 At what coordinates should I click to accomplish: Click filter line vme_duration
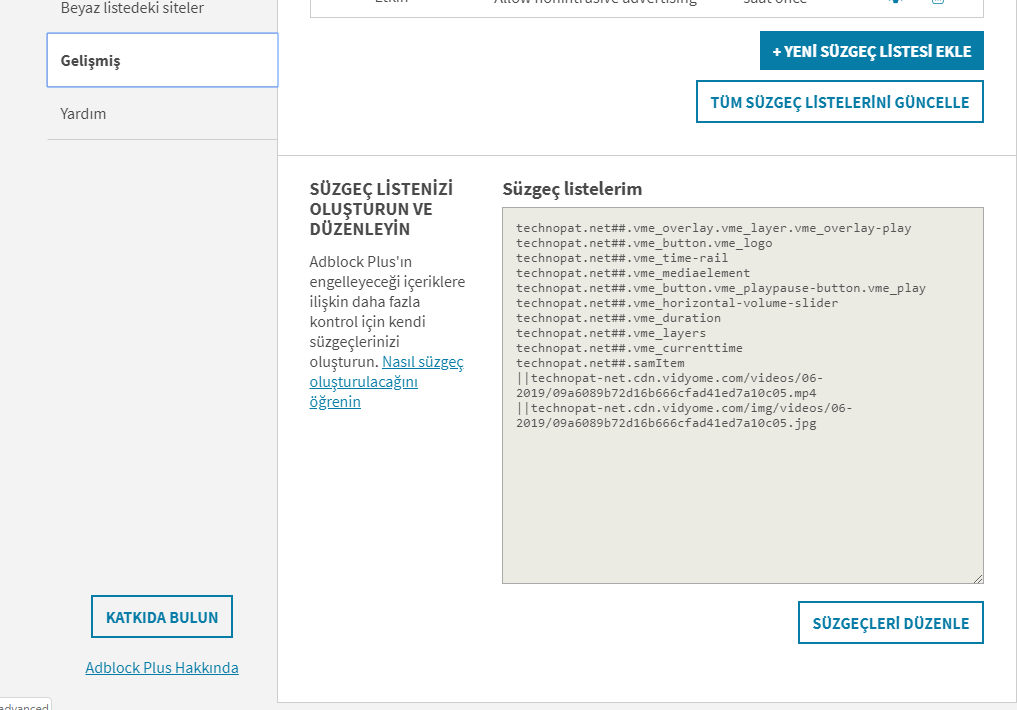(618, 318)
